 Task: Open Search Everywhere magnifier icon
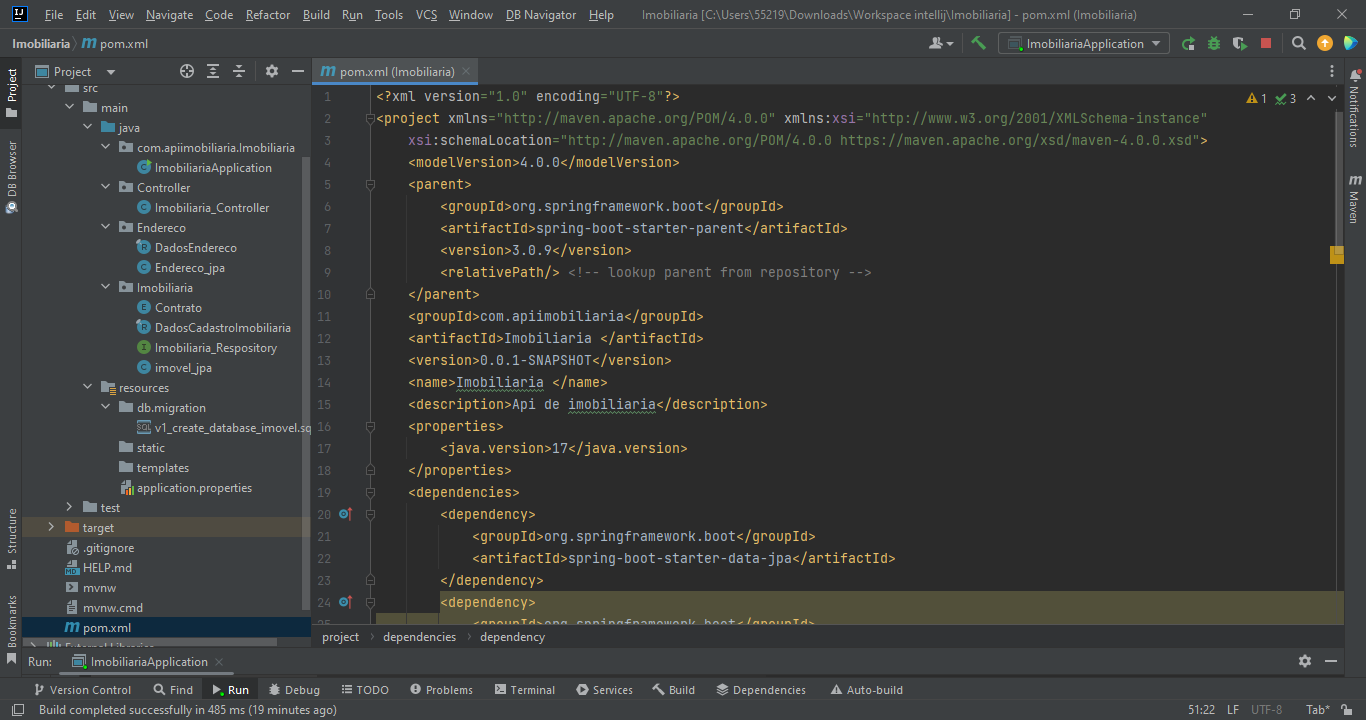1299,43
